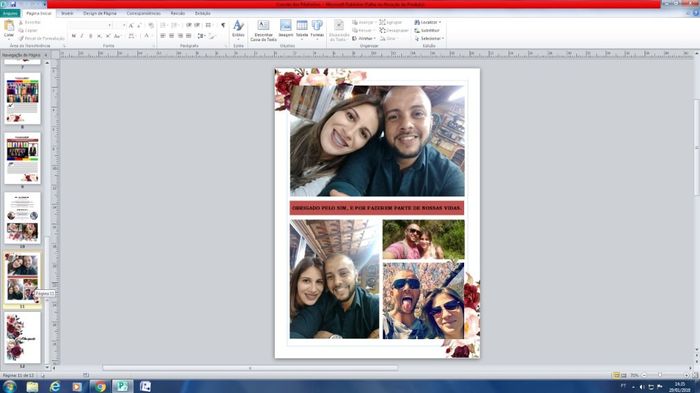Open the character spacing control
This screenshot has width=700, height=393.
coord(132,36)
